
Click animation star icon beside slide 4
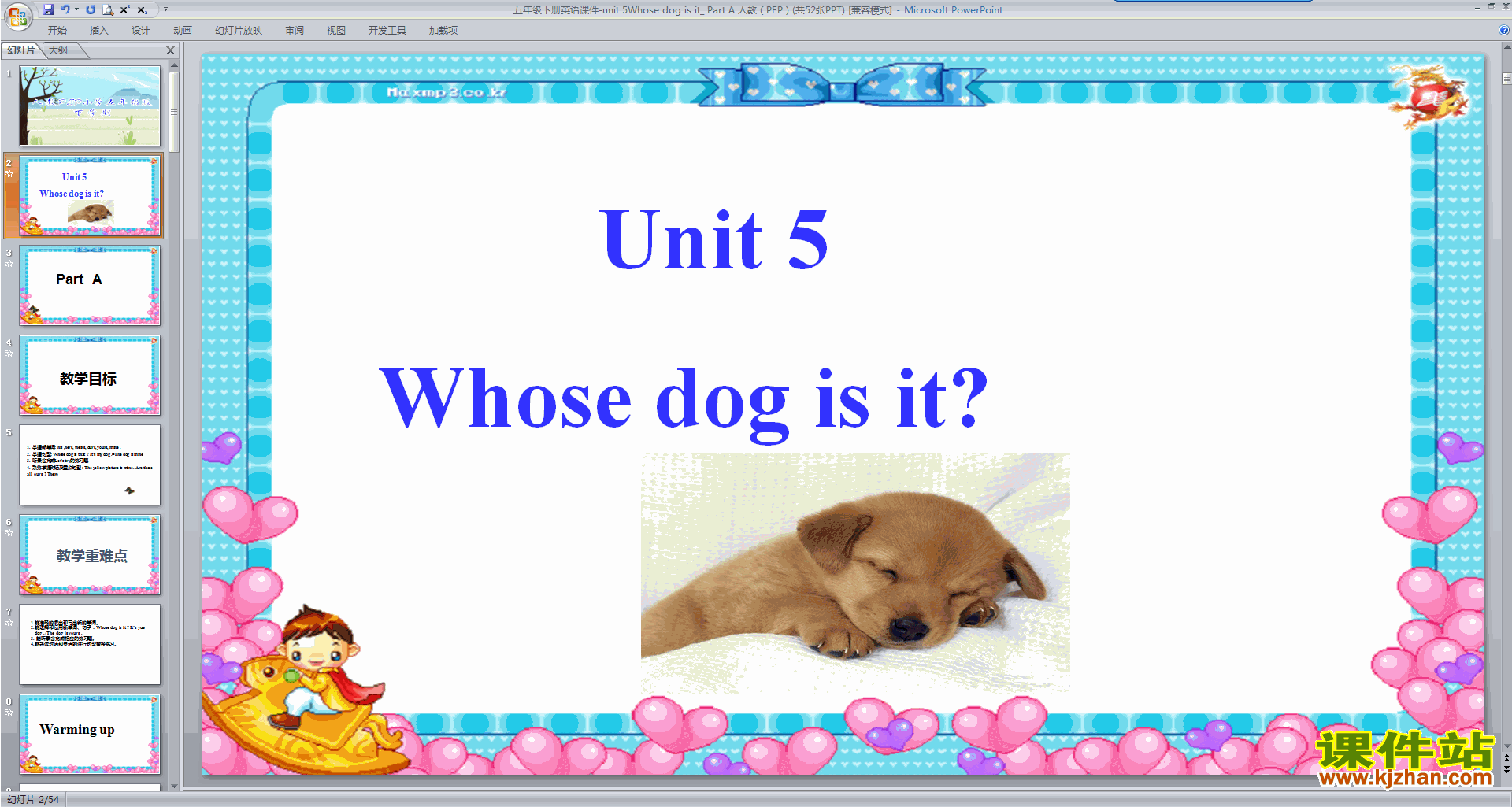point(9,354)
